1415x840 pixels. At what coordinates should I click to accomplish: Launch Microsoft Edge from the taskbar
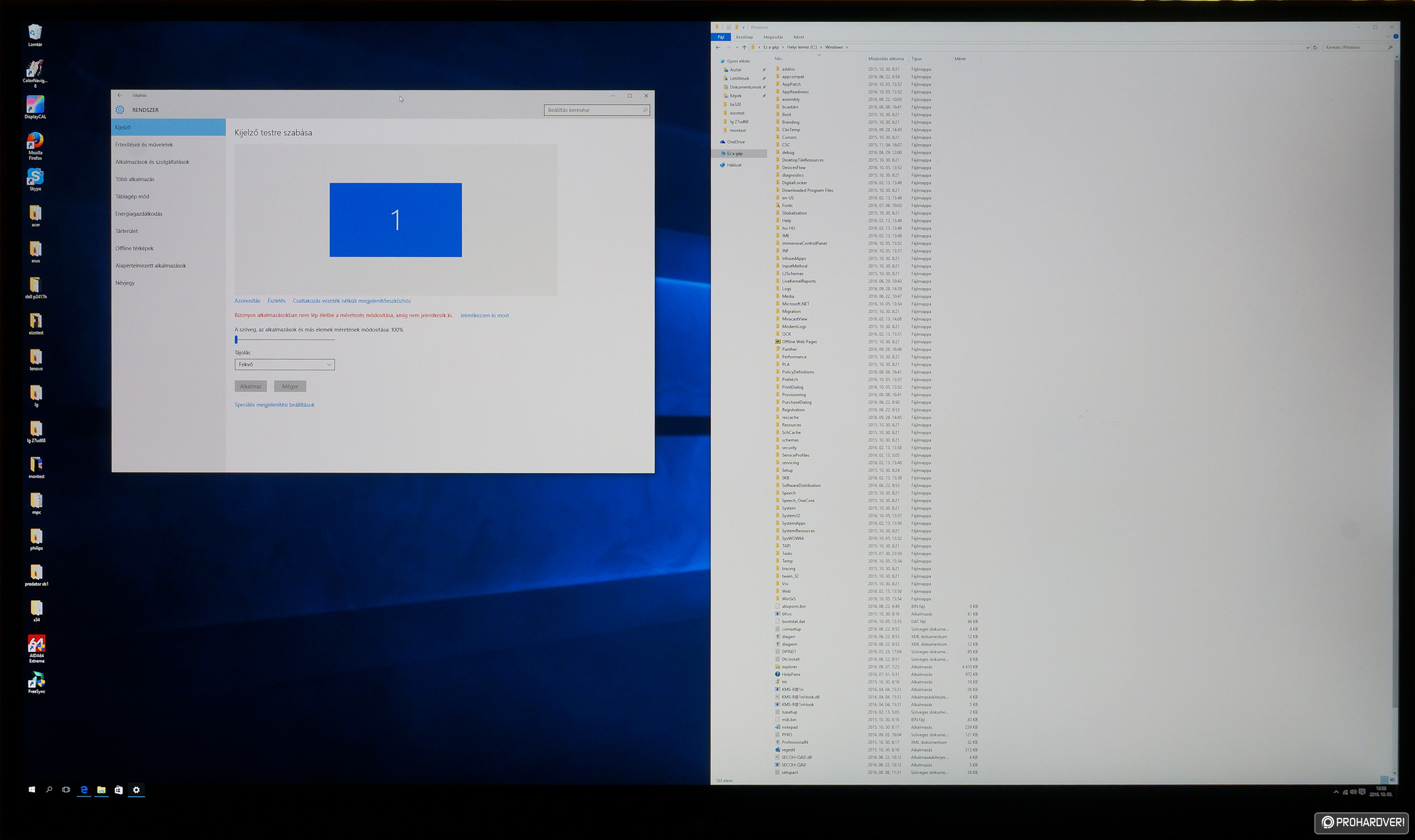coord(84,790)
